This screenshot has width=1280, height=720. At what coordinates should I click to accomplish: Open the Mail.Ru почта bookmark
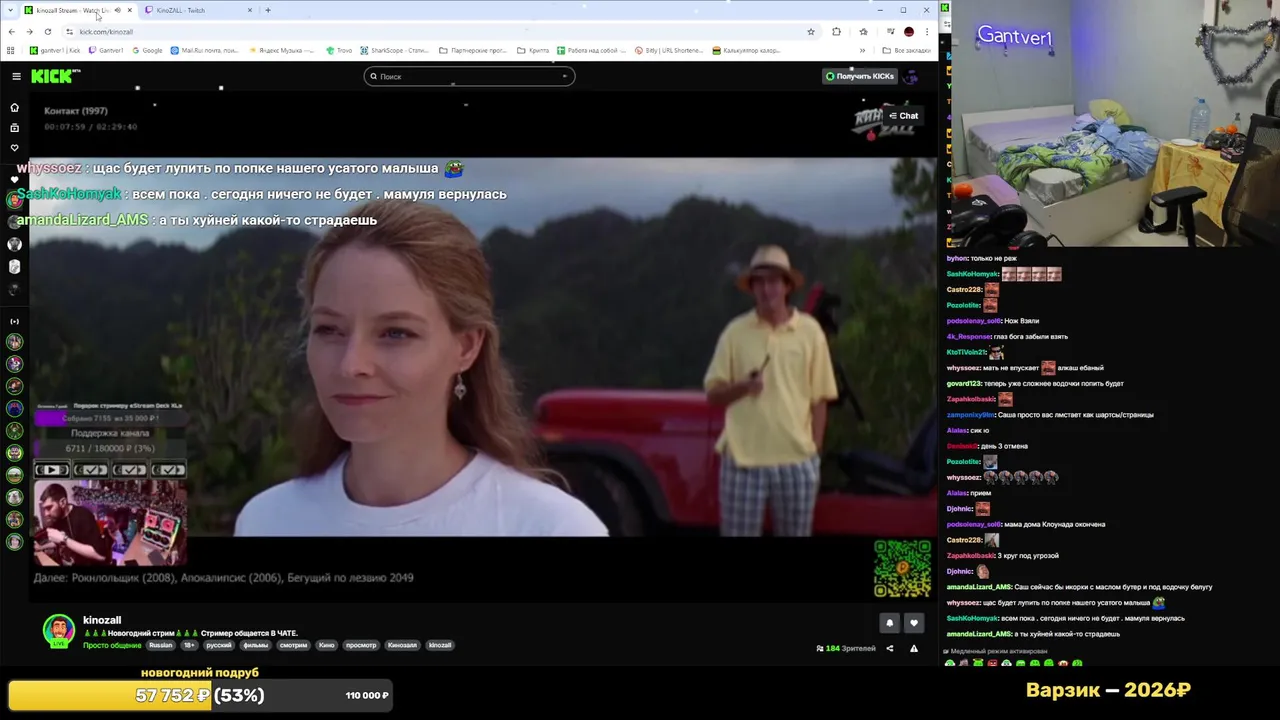[x=204, y=50]
